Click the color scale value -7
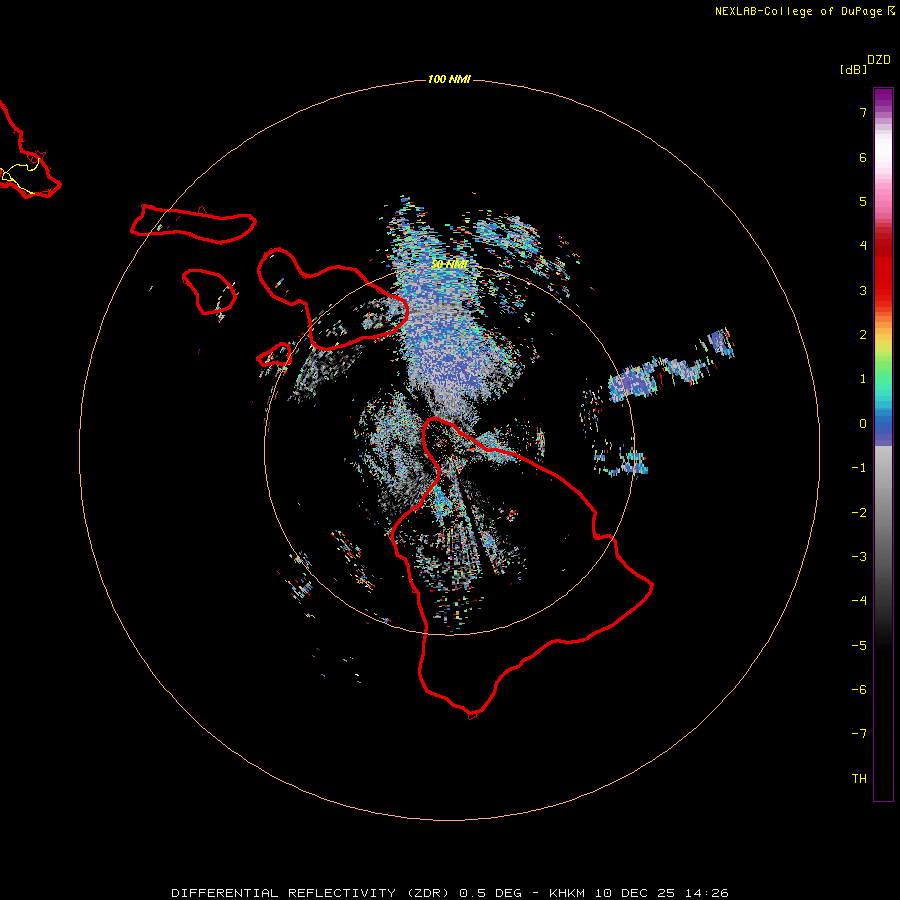Viewport: 900px width, 900px height. point(859,734)
